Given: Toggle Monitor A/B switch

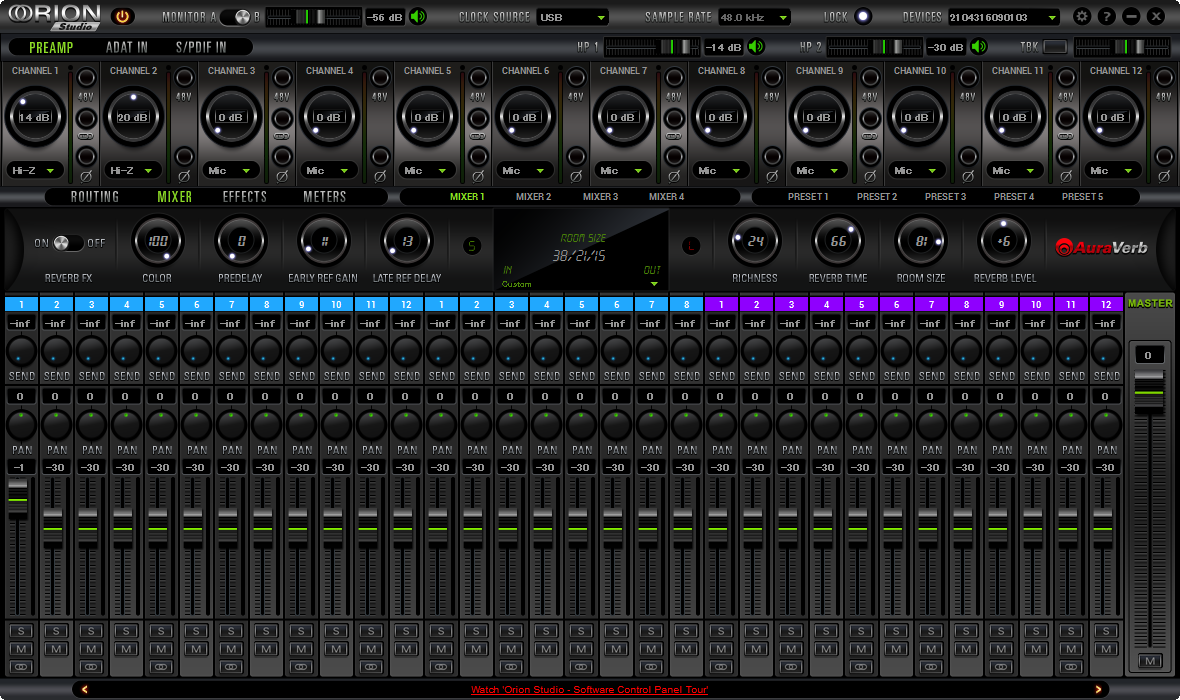Looking at the screenshot, I should pyautogui.click(x=236, y=17).
